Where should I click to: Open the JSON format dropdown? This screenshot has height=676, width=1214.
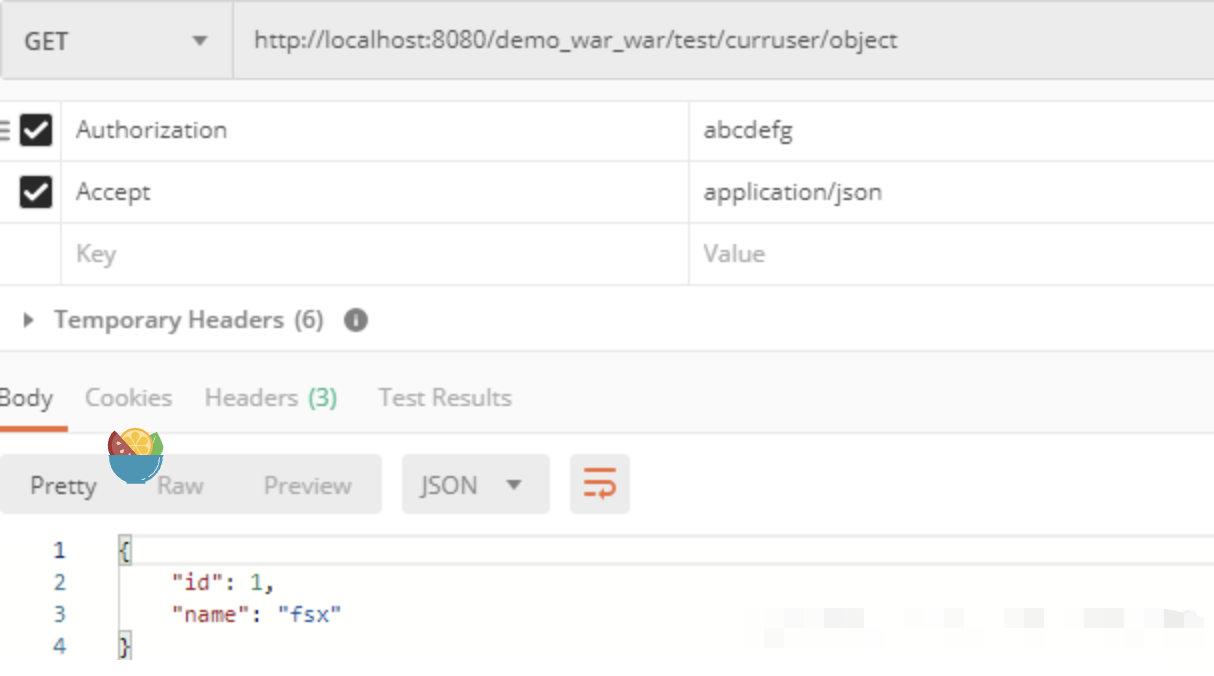coord(476,485)
